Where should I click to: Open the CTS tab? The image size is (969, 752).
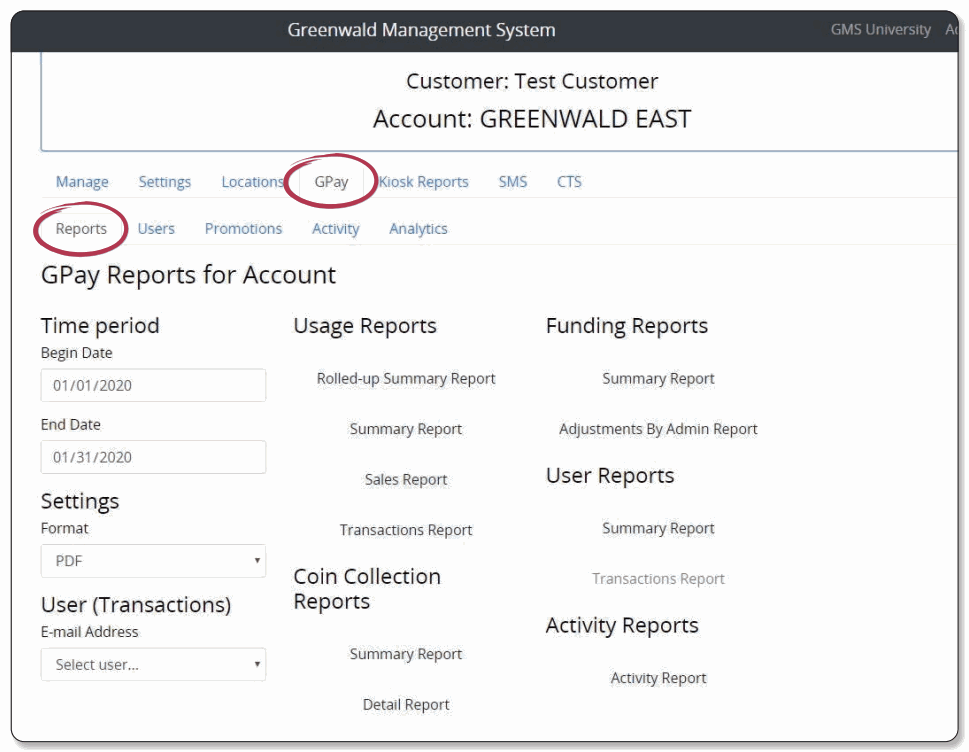(569, 182)
